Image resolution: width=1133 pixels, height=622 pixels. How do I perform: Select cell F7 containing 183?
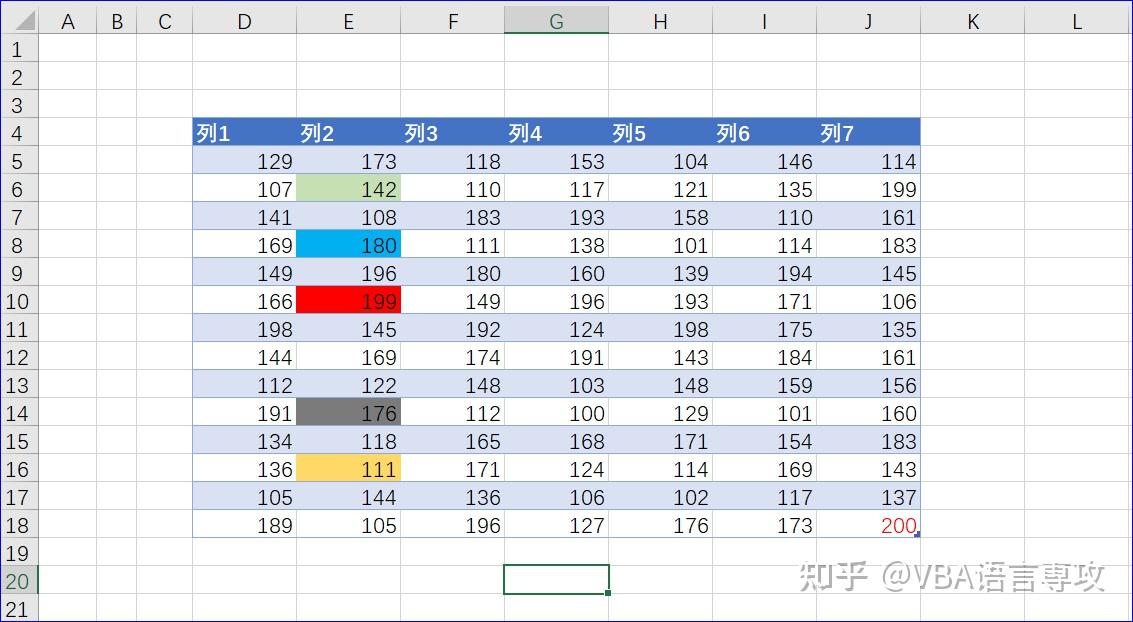[x=452, y=217]
